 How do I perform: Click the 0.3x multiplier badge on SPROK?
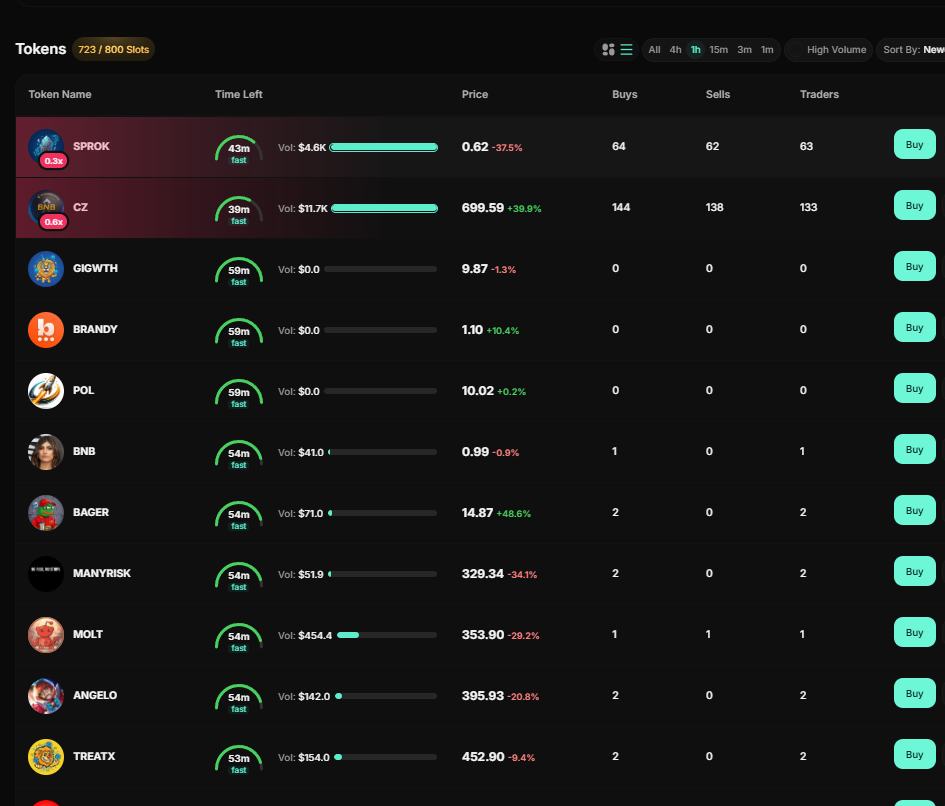click(54, 161)
